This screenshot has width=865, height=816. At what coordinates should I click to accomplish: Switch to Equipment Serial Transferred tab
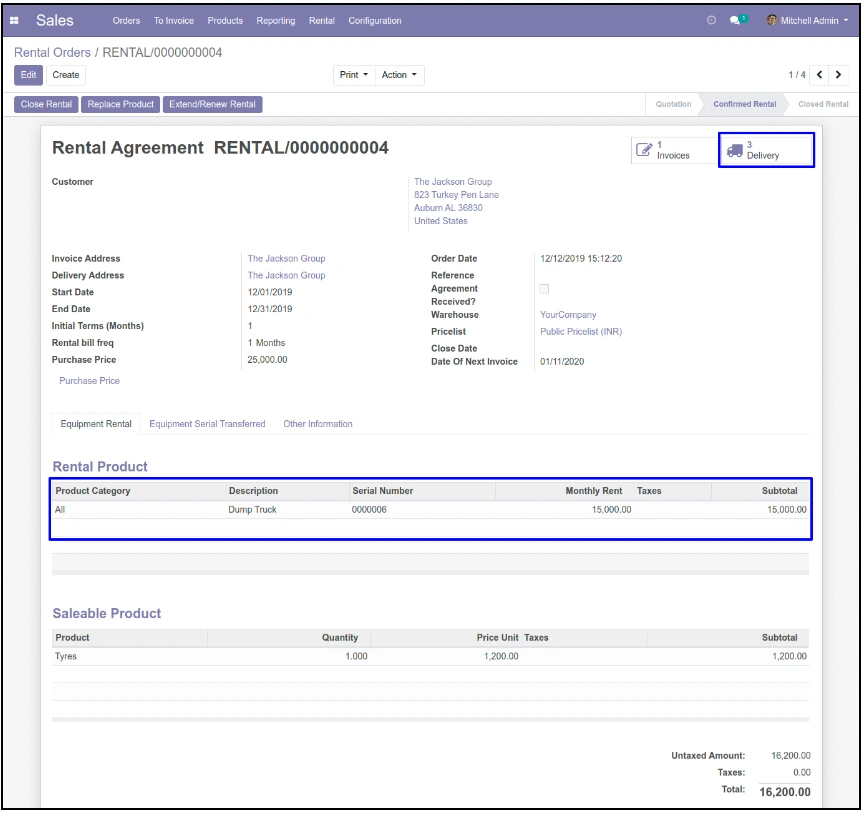[207, 424]
